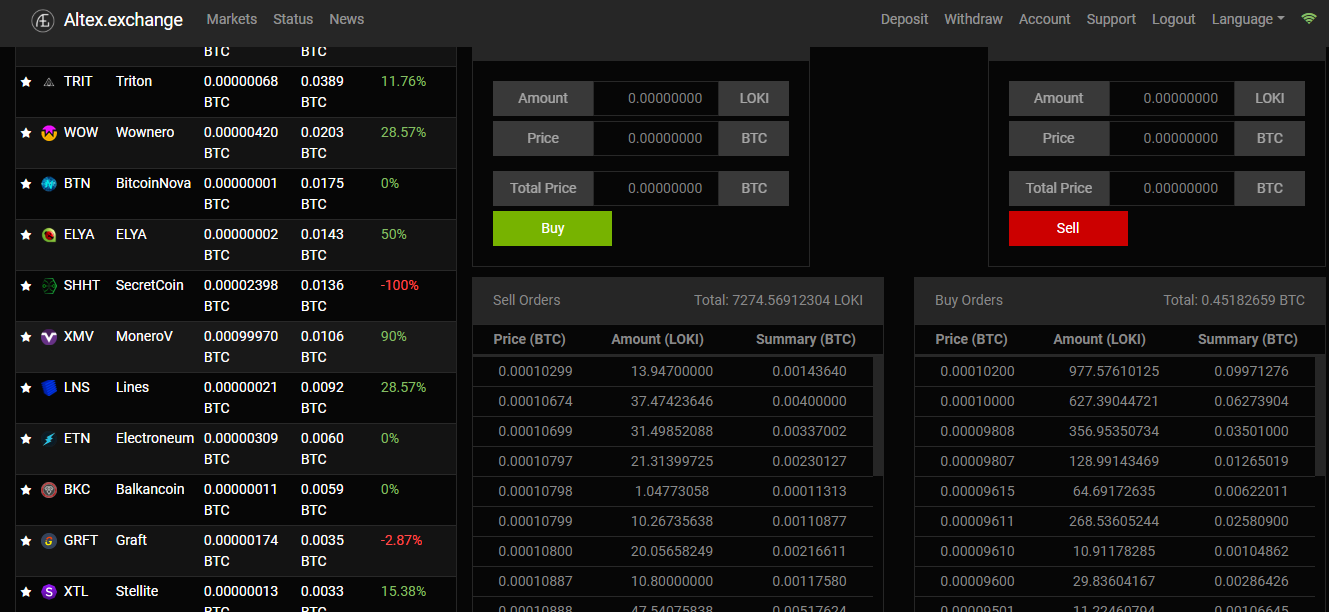Viewport: 1329px width, 612px height.
Task: Toggle favorite star for BKC
Action: pyautogui.click(x=26, y=490)
